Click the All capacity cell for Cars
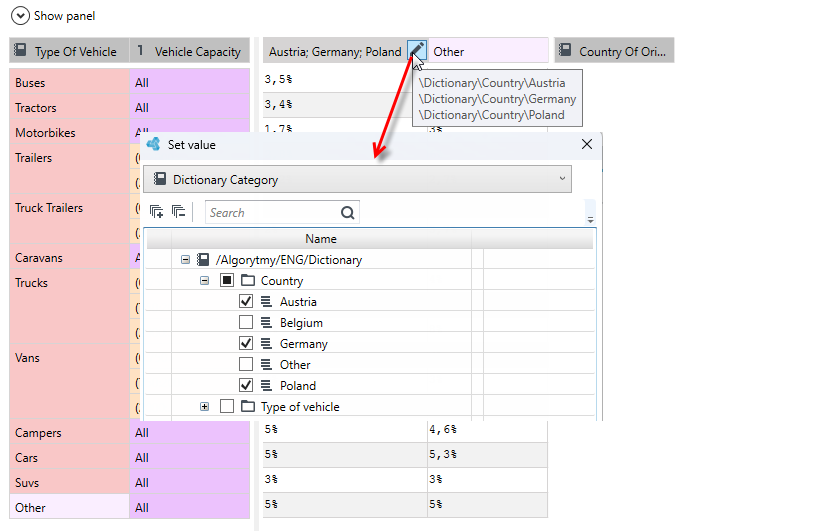Viewport: 816px width, 531px height. [189, 457]
